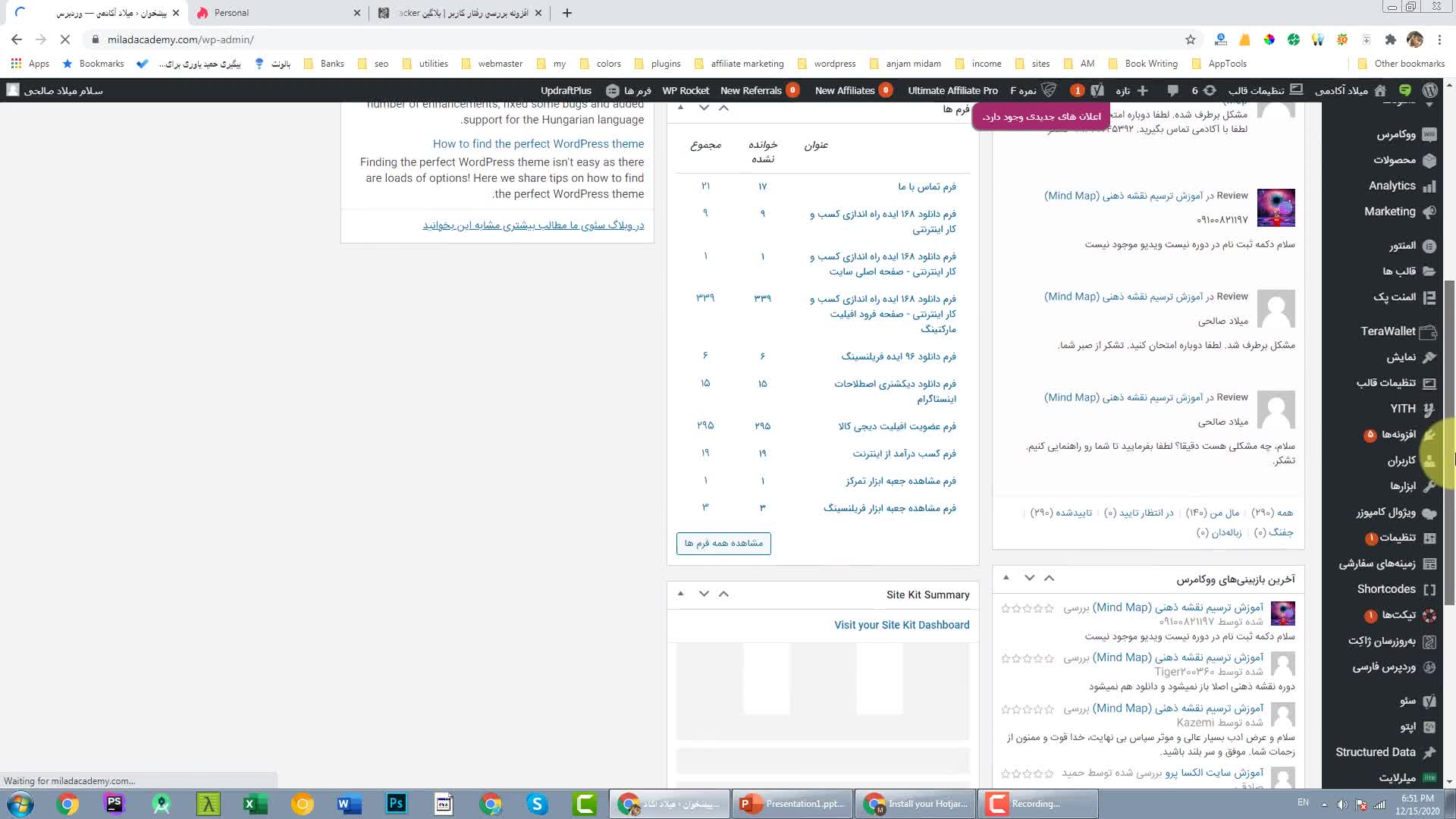Toggle the forms widget panel arrow
1456x819 pixels.
681,108
